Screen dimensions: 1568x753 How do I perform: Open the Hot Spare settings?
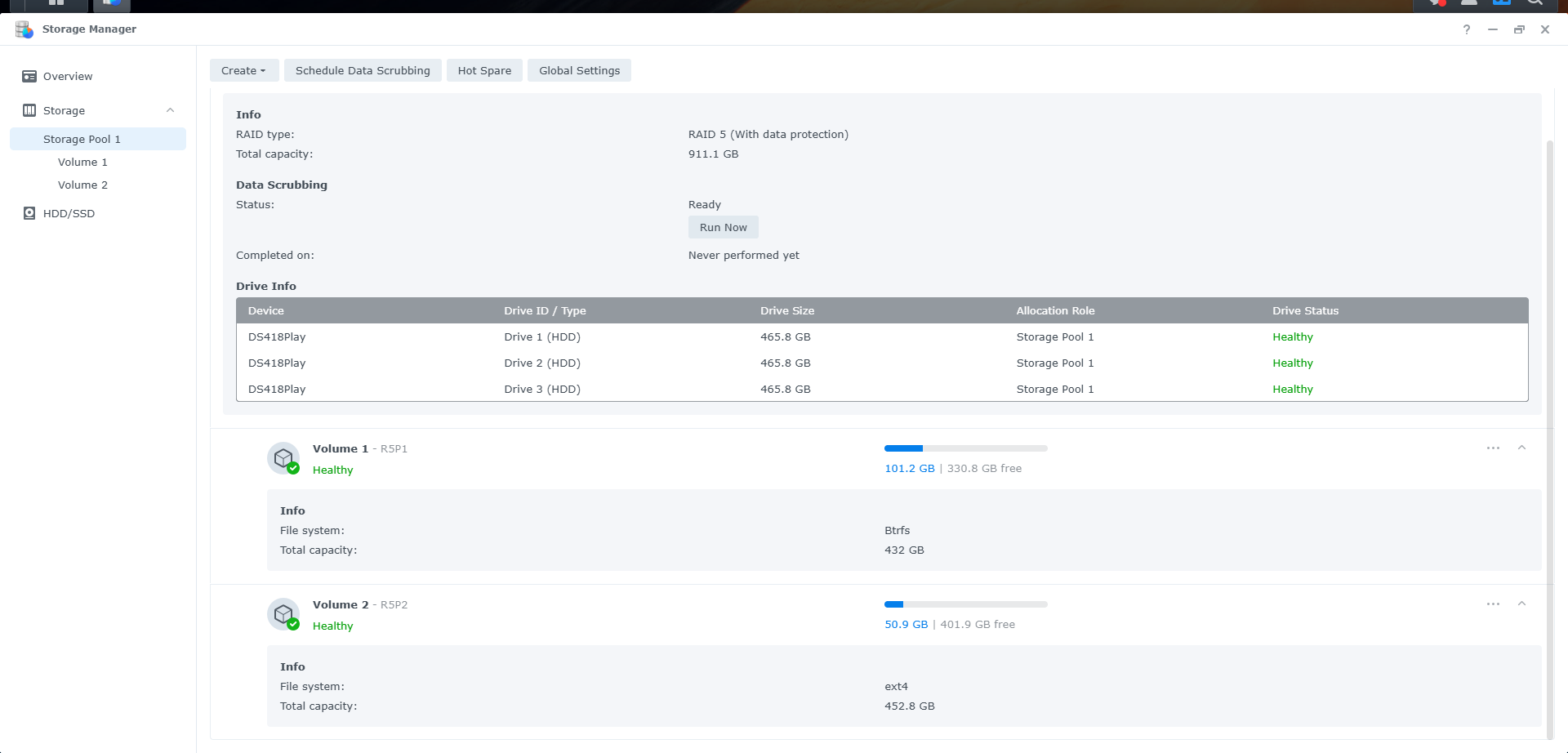pos(484,70)
